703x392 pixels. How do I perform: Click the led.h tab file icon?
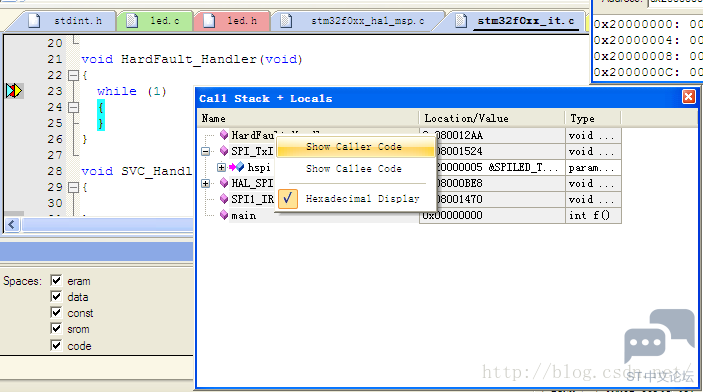(209, 21)
